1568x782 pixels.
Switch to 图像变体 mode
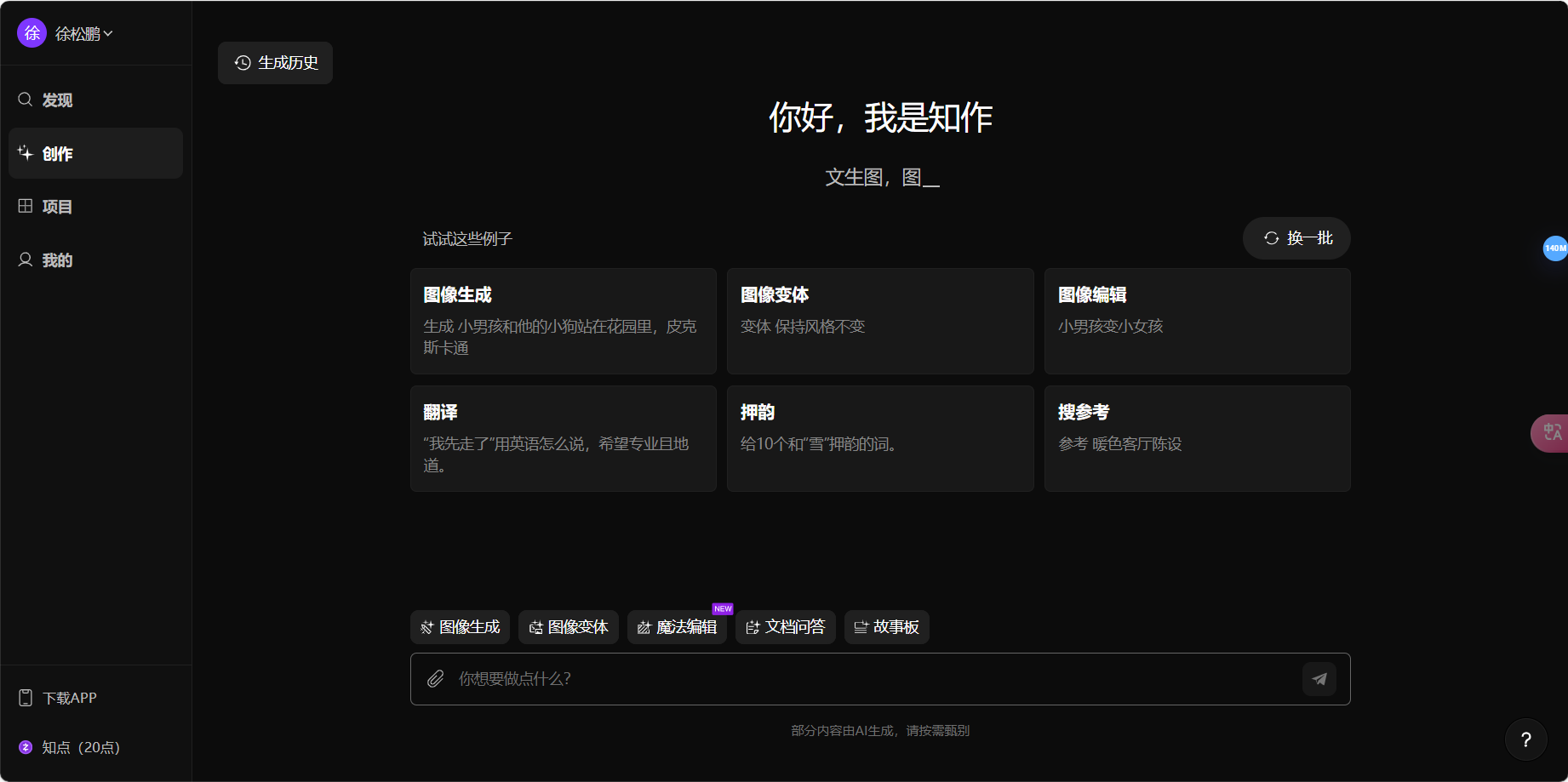569,627
